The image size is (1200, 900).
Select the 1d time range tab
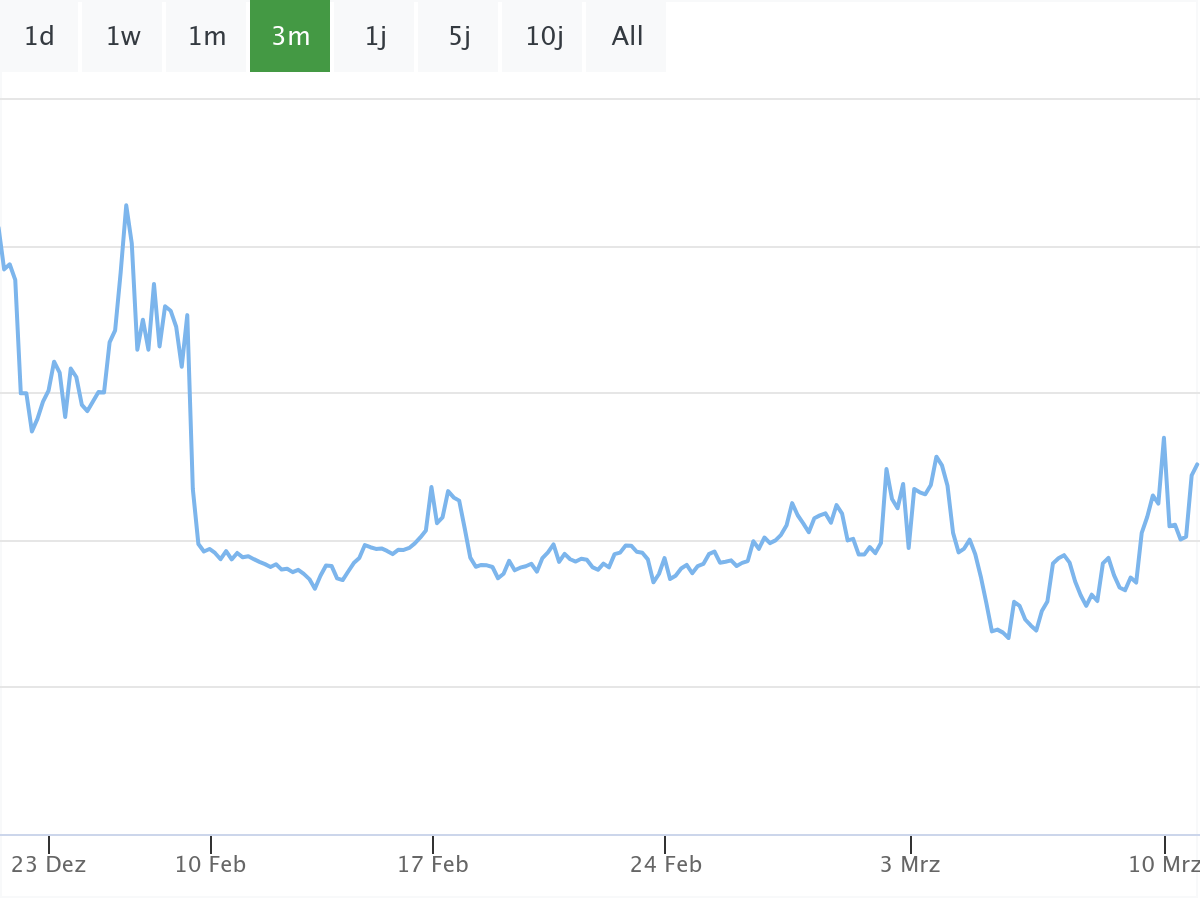click(39, 37)
